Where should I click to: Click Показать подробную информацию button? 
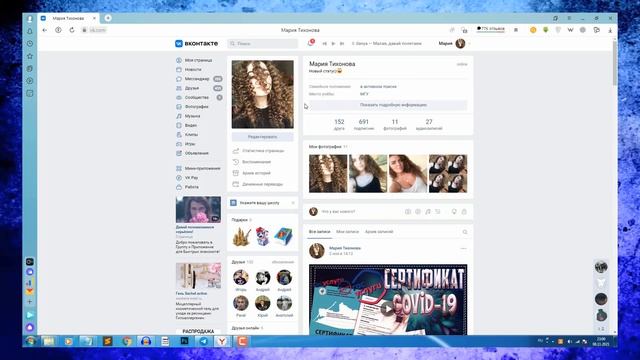(388, 105)
